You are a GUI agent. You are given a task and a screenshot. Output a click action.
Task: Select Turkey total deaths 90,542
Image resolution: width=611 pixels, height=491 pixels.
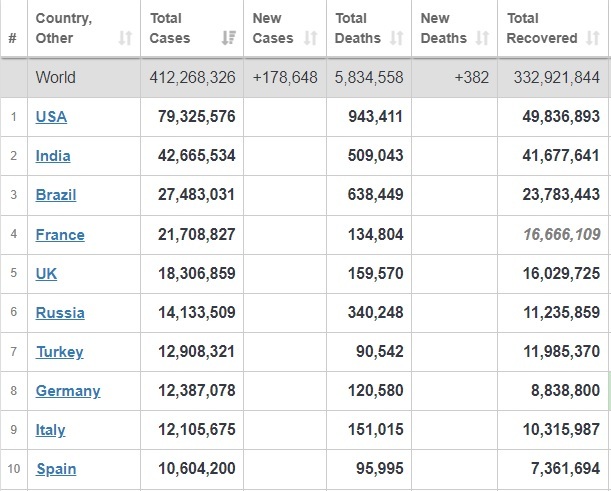pyautogui.click(x=380, y=351)
